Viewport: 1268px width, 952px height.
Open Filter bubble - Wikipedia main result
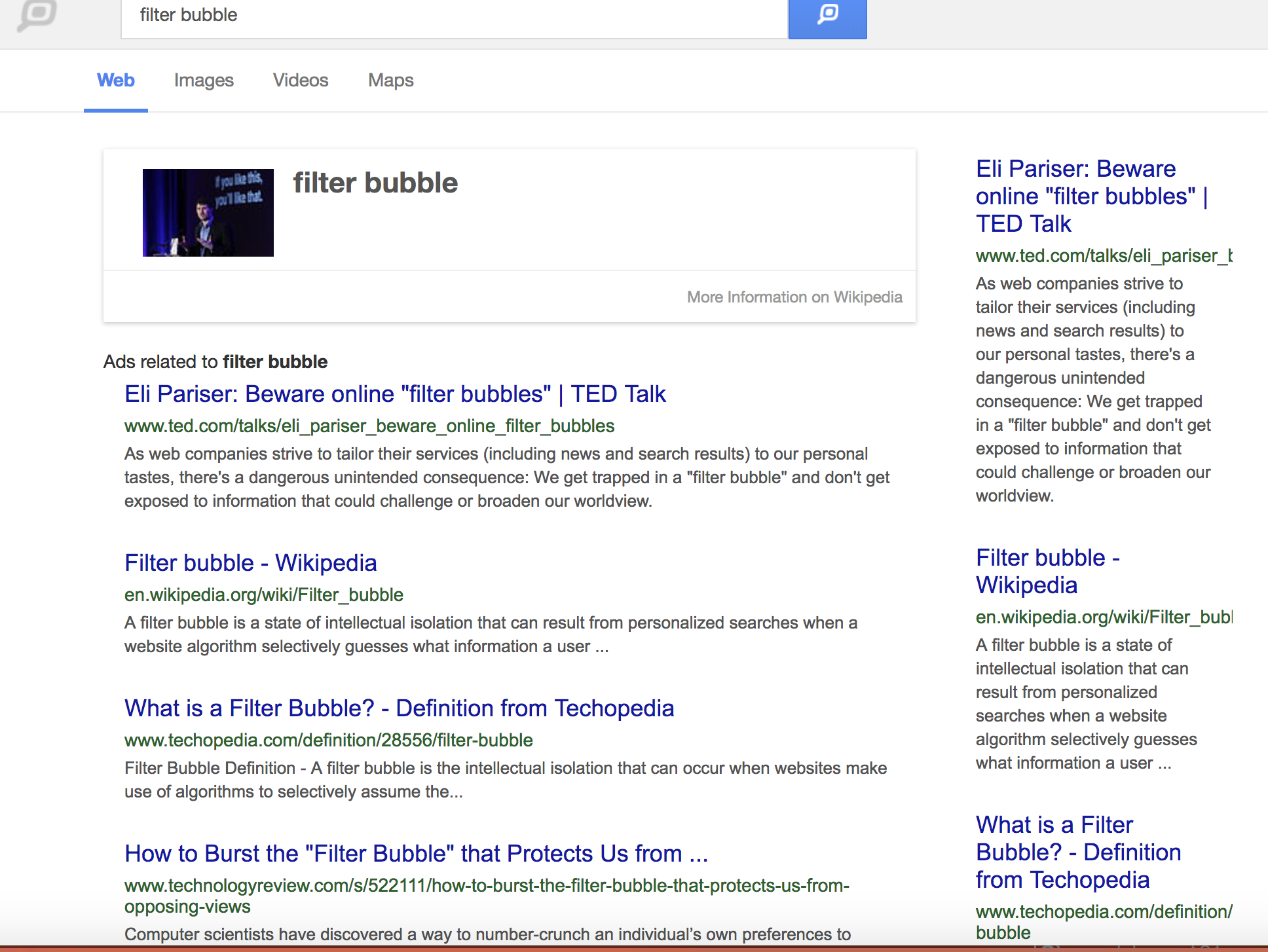click(250, 563)
